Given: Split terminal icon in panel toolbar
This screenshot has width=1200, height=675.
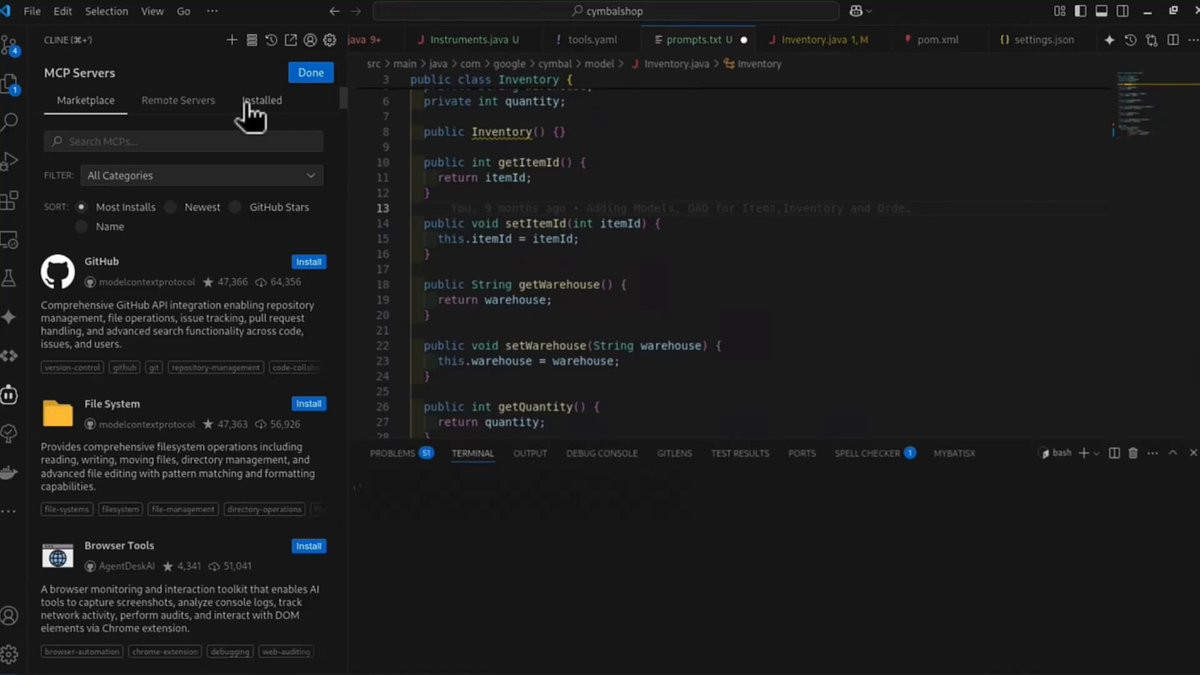Looking at the screenshot, I should [x=1115, y=453].
